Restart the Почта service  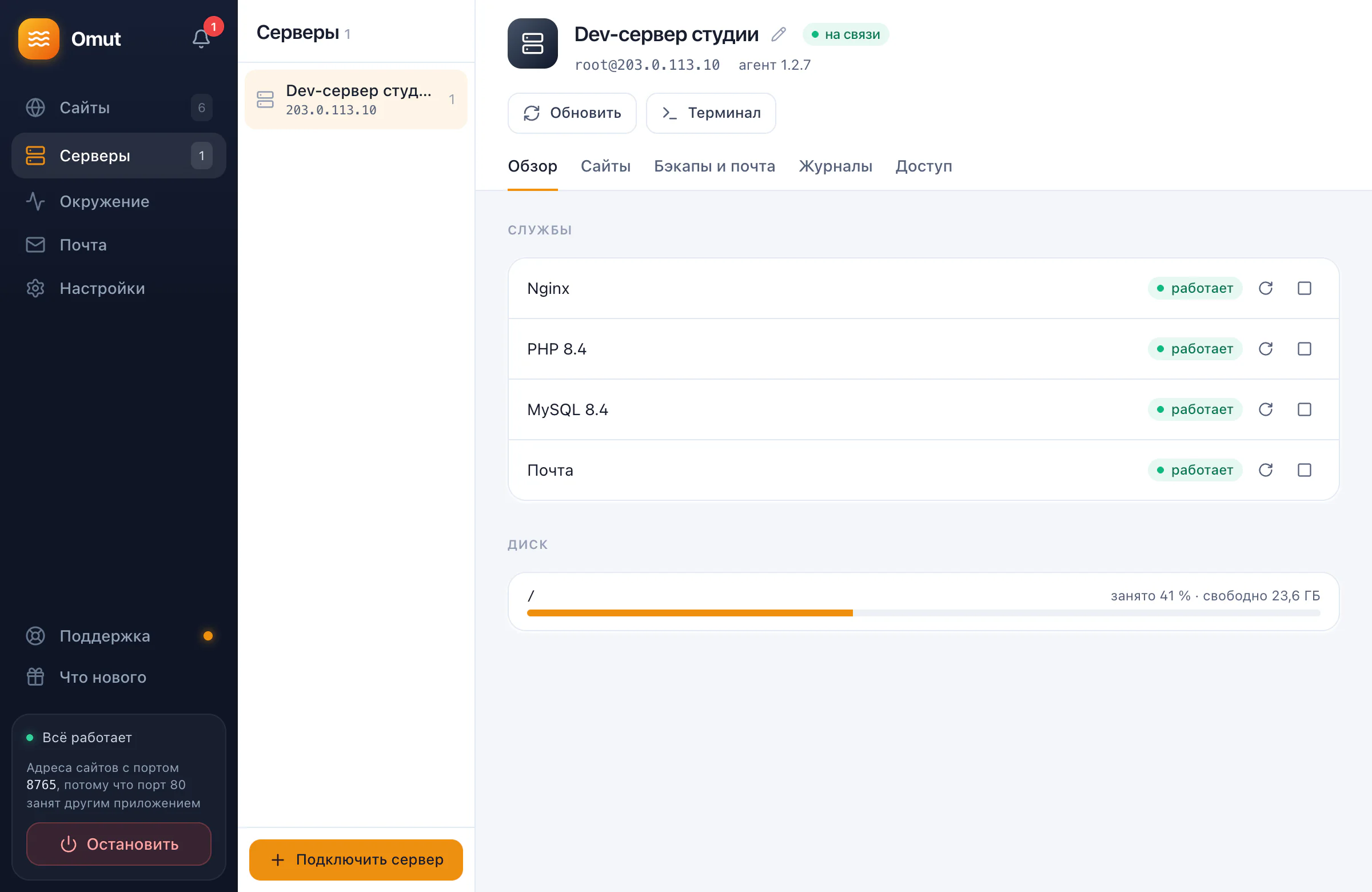click(1265, 470)
